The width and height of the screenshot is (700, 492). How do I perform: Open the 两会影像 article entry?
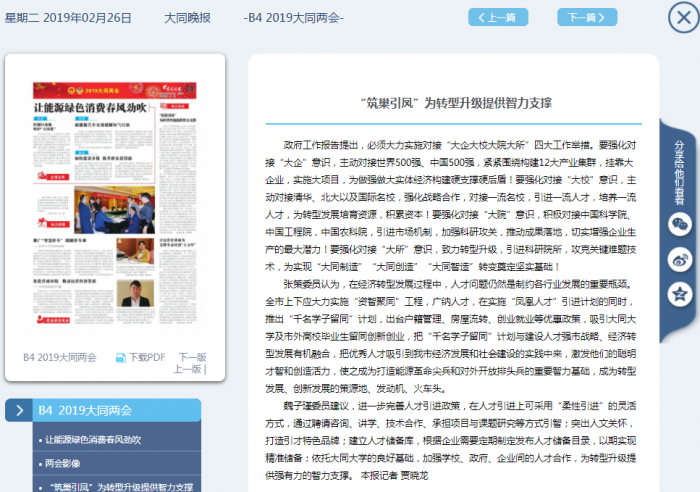(66, 463)
